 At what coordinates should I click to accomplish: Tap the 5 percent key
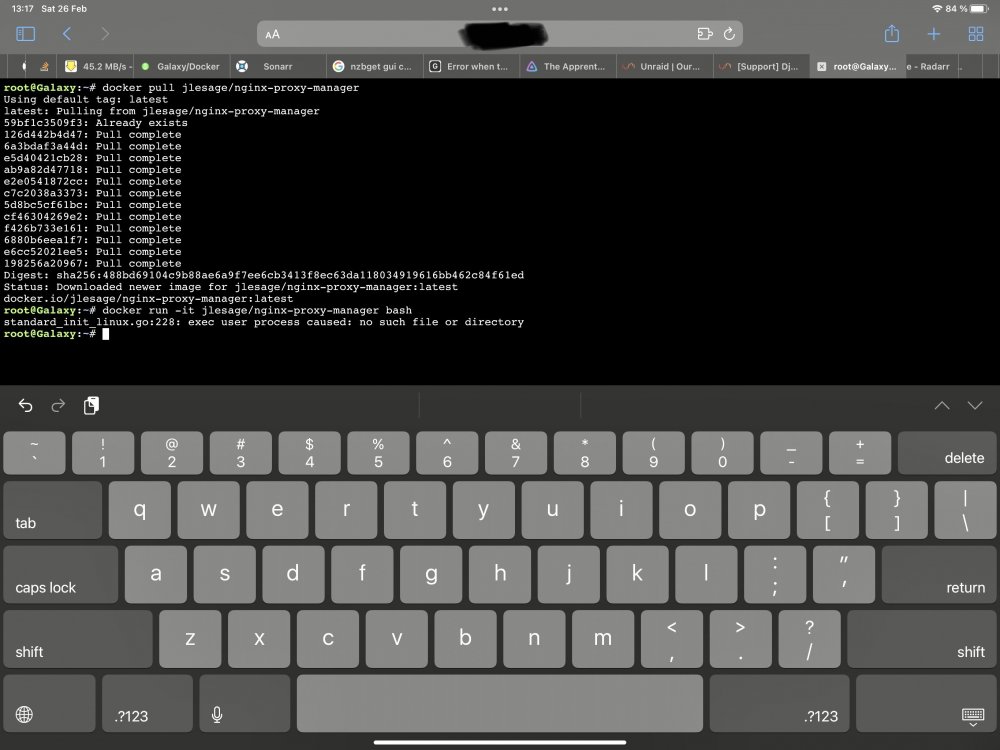click(x=378, y=453)
